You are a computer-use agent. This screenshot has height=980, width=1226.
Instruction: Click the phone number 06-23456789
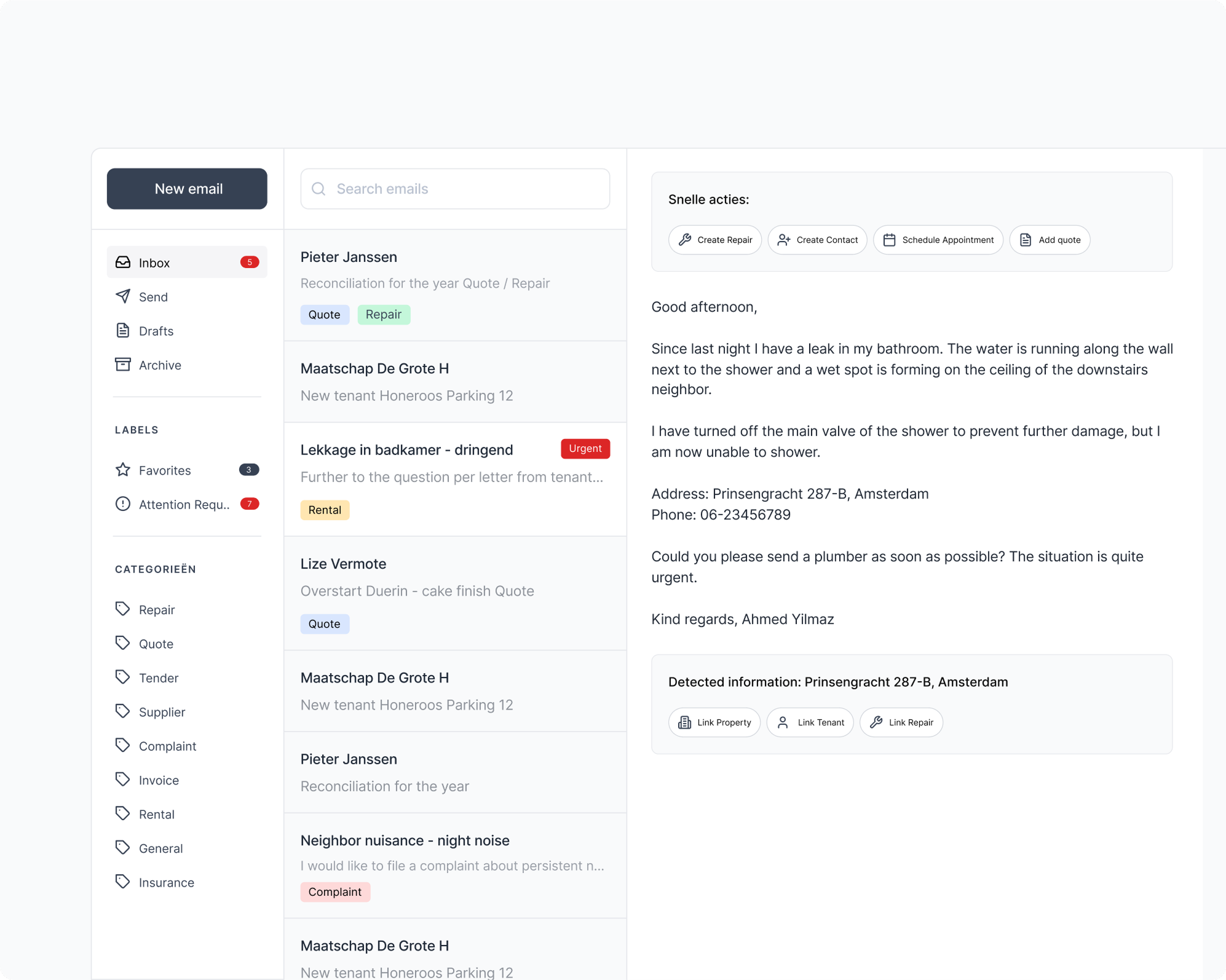[745, 515]
